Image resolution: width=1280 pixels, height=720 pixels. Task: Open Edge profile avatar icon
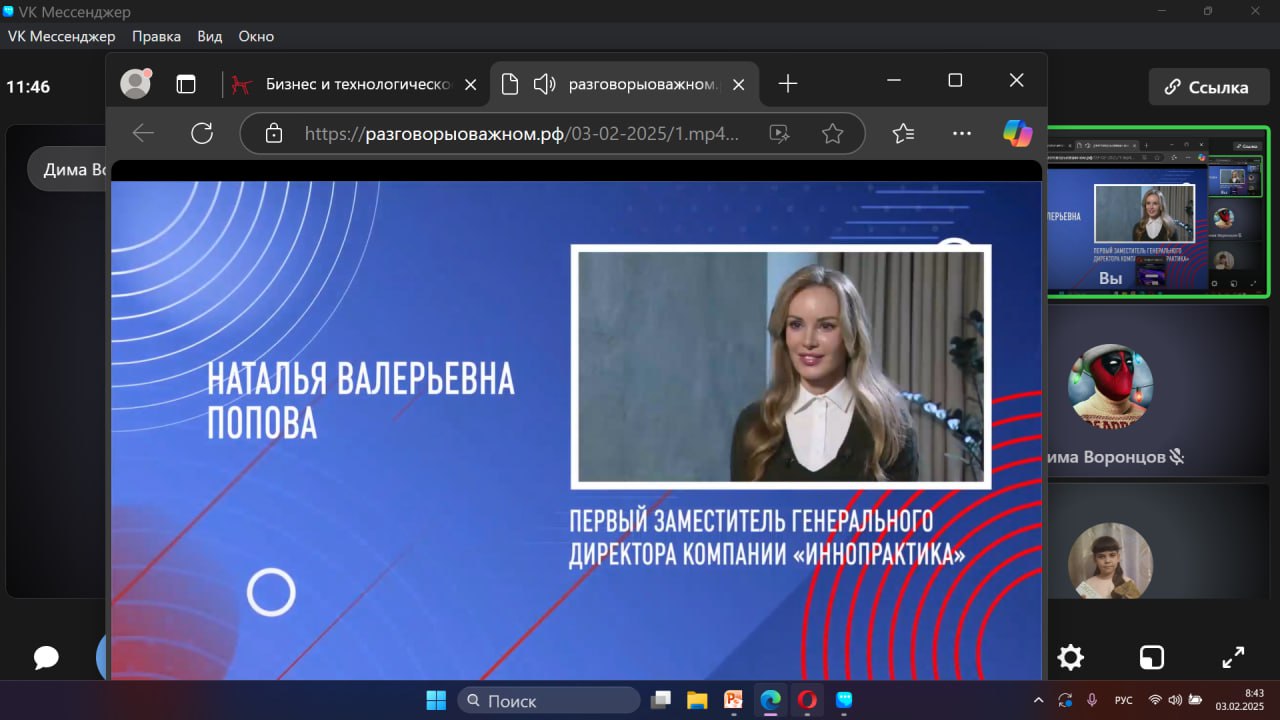[135, 84]
